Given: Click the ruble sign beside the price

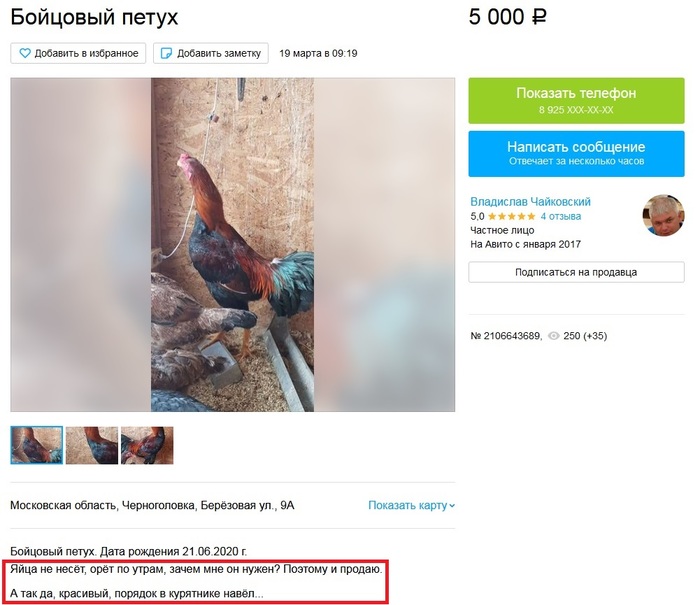Looking at the screenshot, I should coord(539,17).
